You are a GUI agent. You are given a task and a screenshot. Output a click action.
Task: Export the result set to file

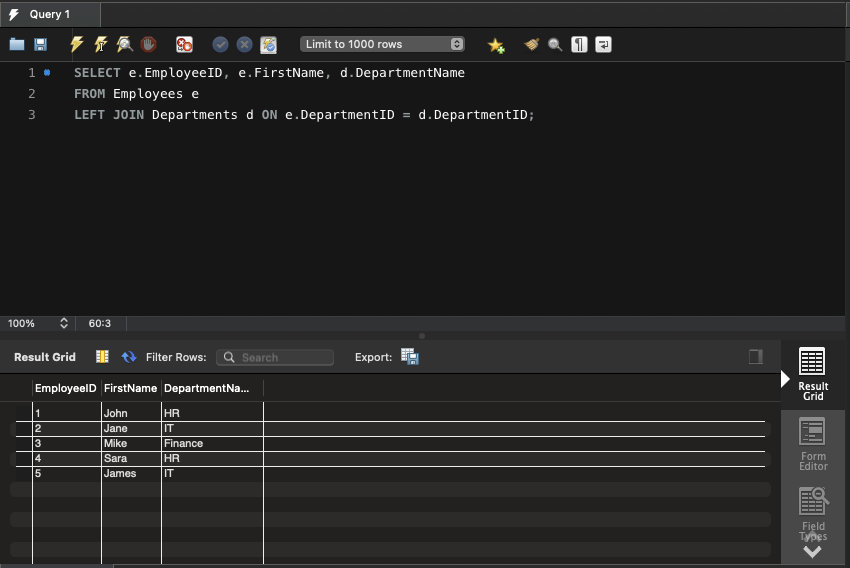[409, 357]
